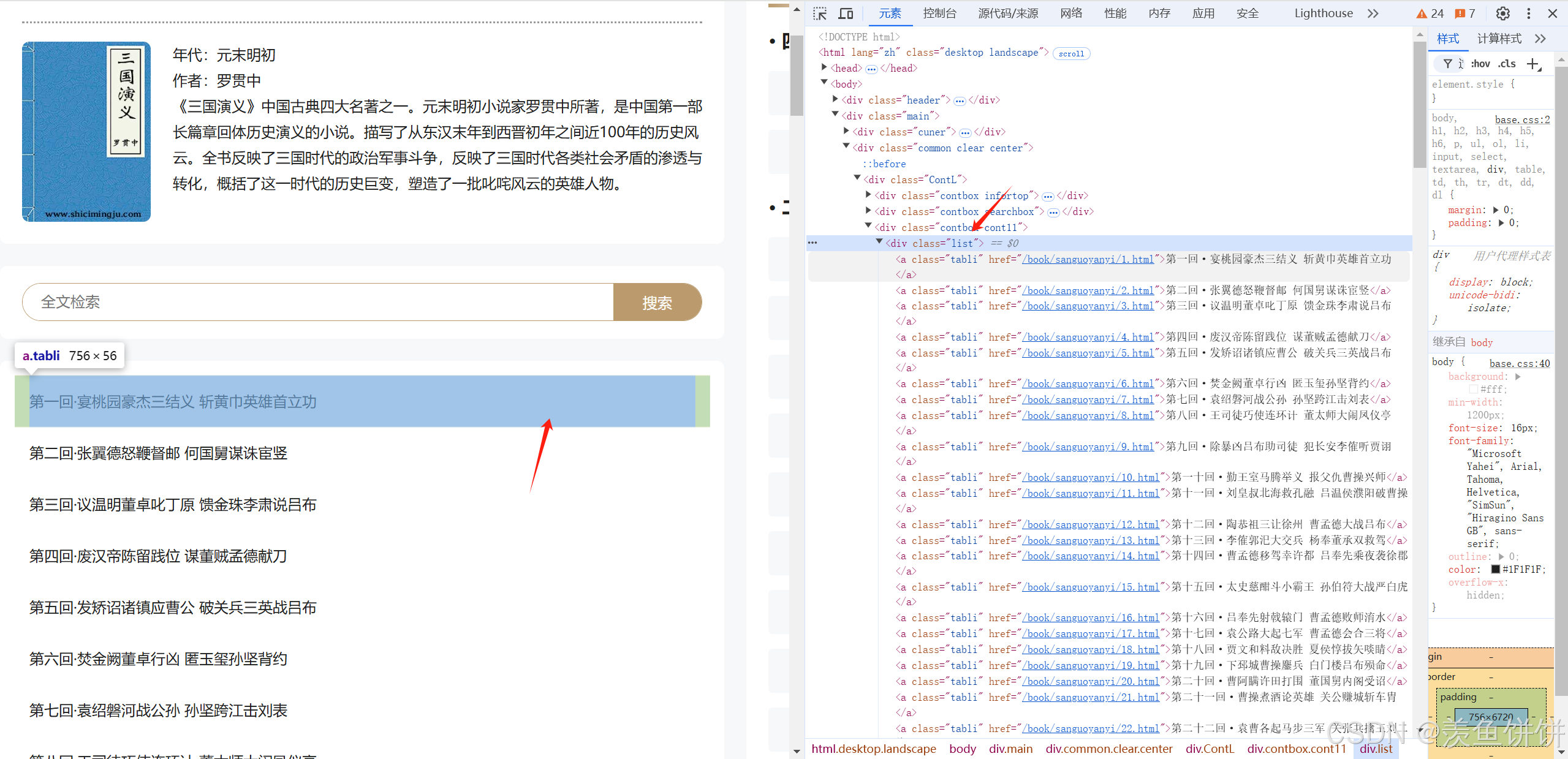Open the 计算样式 computed styles tab
The image size is (1568, 759).
click(x=1499, y=39)
